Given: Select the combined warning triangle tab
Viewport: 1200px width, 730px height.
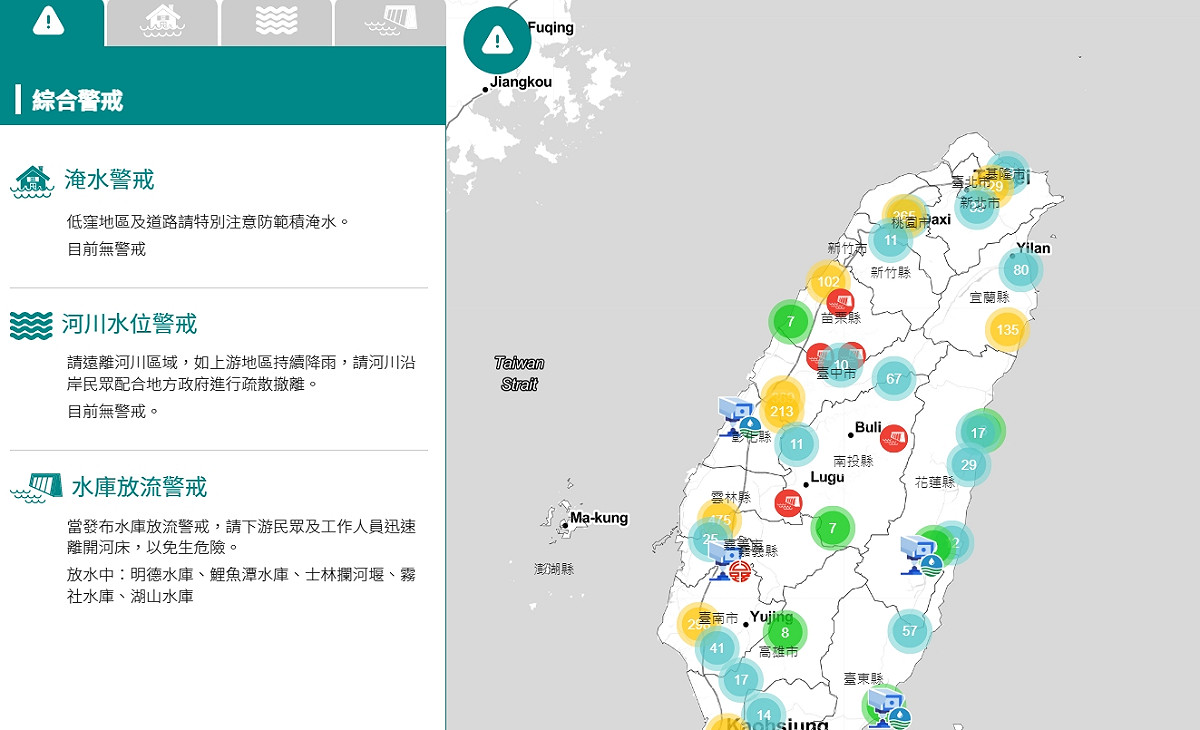Looking at the screenshot, I should [50, 22].
